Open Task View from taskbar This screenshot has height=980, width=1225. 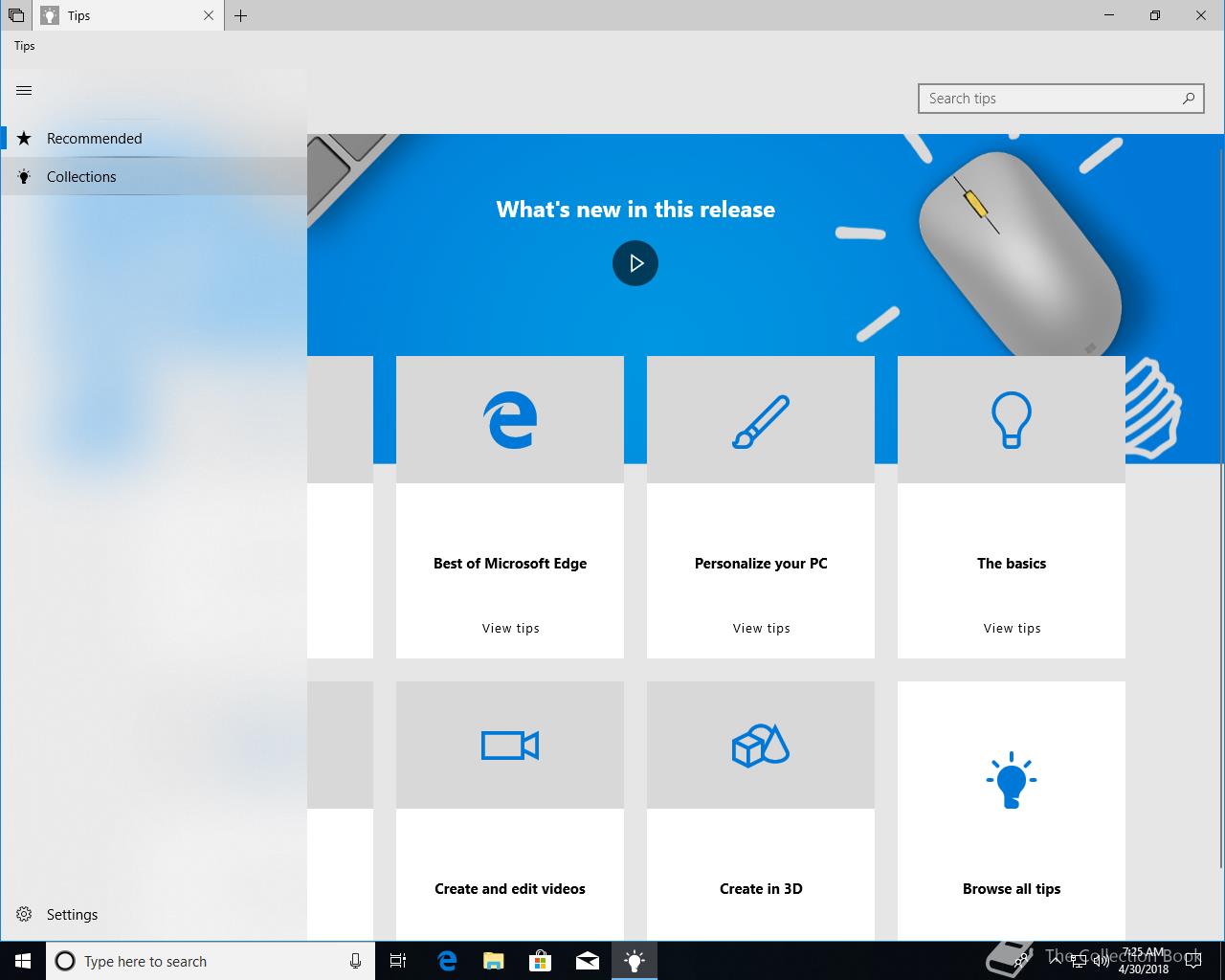tap(398, 961)
